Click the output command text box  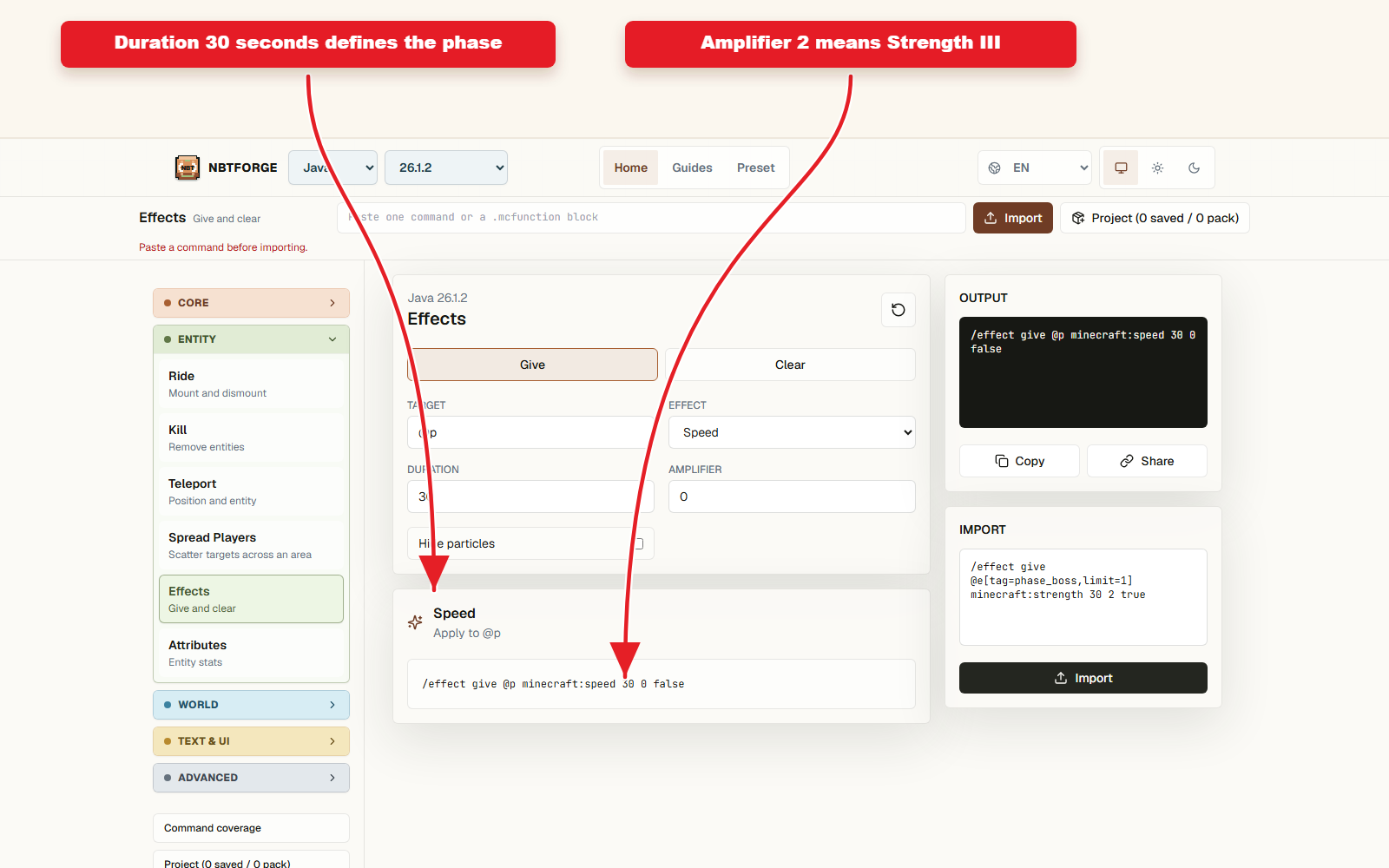tap(1083, 372)
